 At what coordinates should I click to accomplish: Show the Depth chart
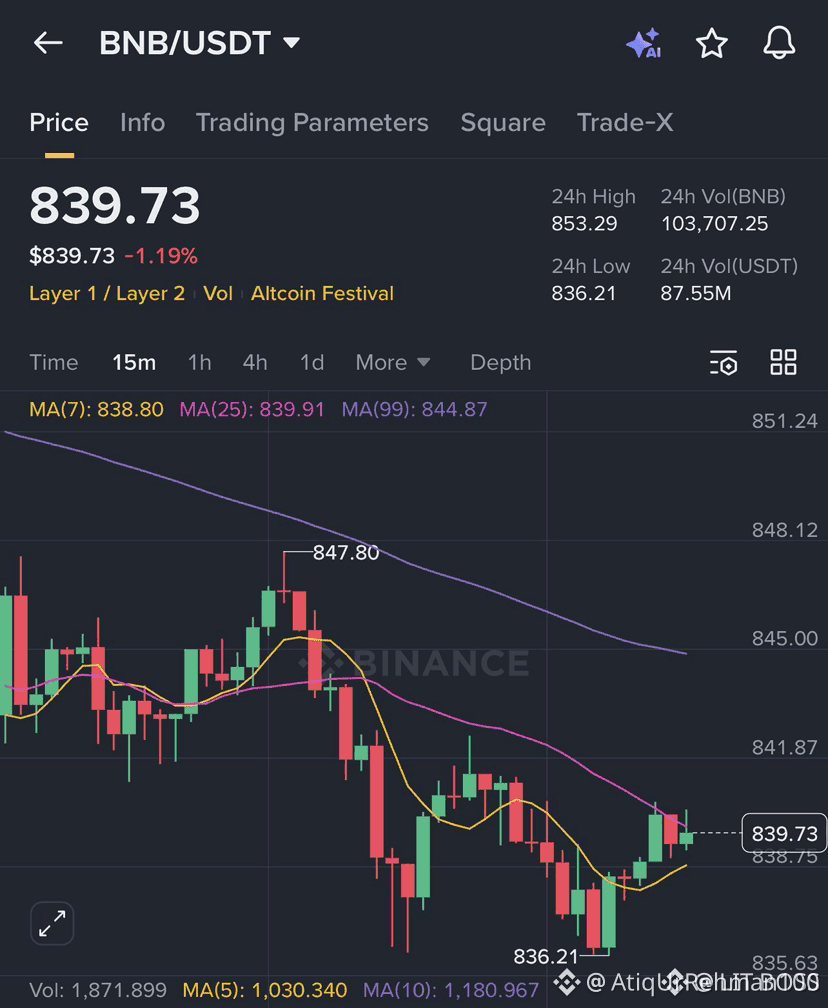(x=501, y=363)
